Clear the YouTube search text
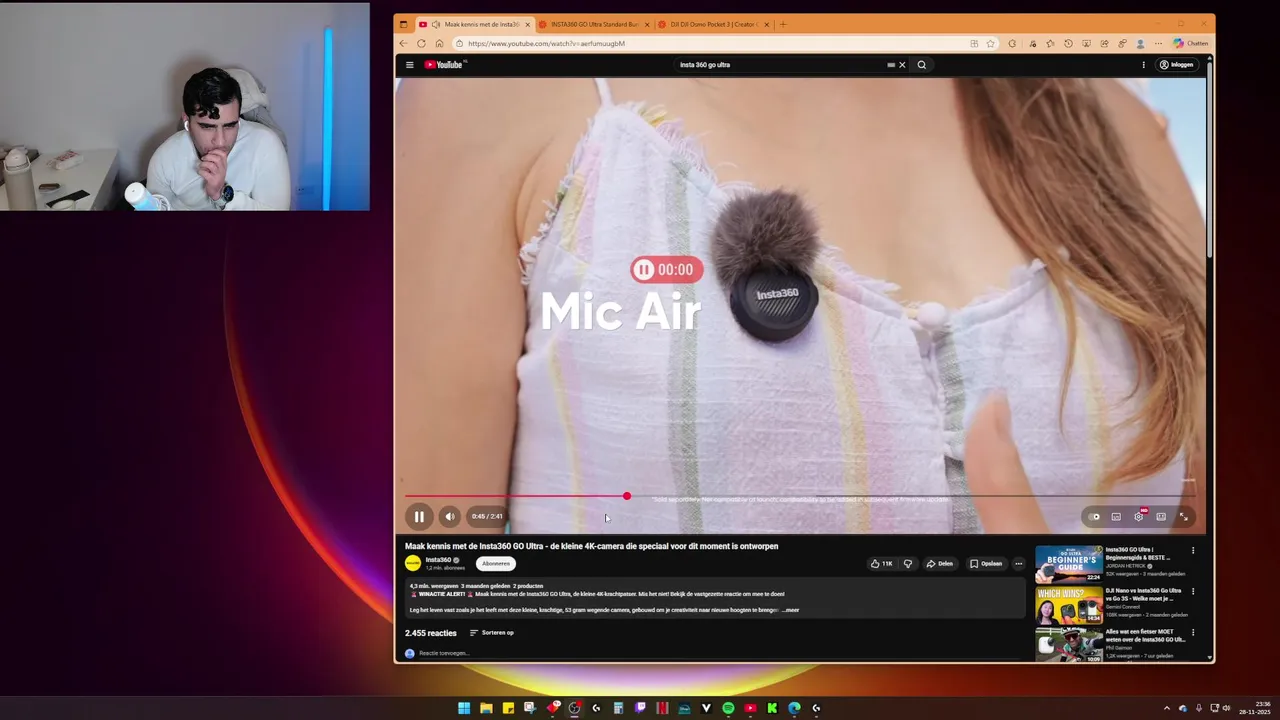Screen dimensions: 1280x720 click(x=902, y=65)
